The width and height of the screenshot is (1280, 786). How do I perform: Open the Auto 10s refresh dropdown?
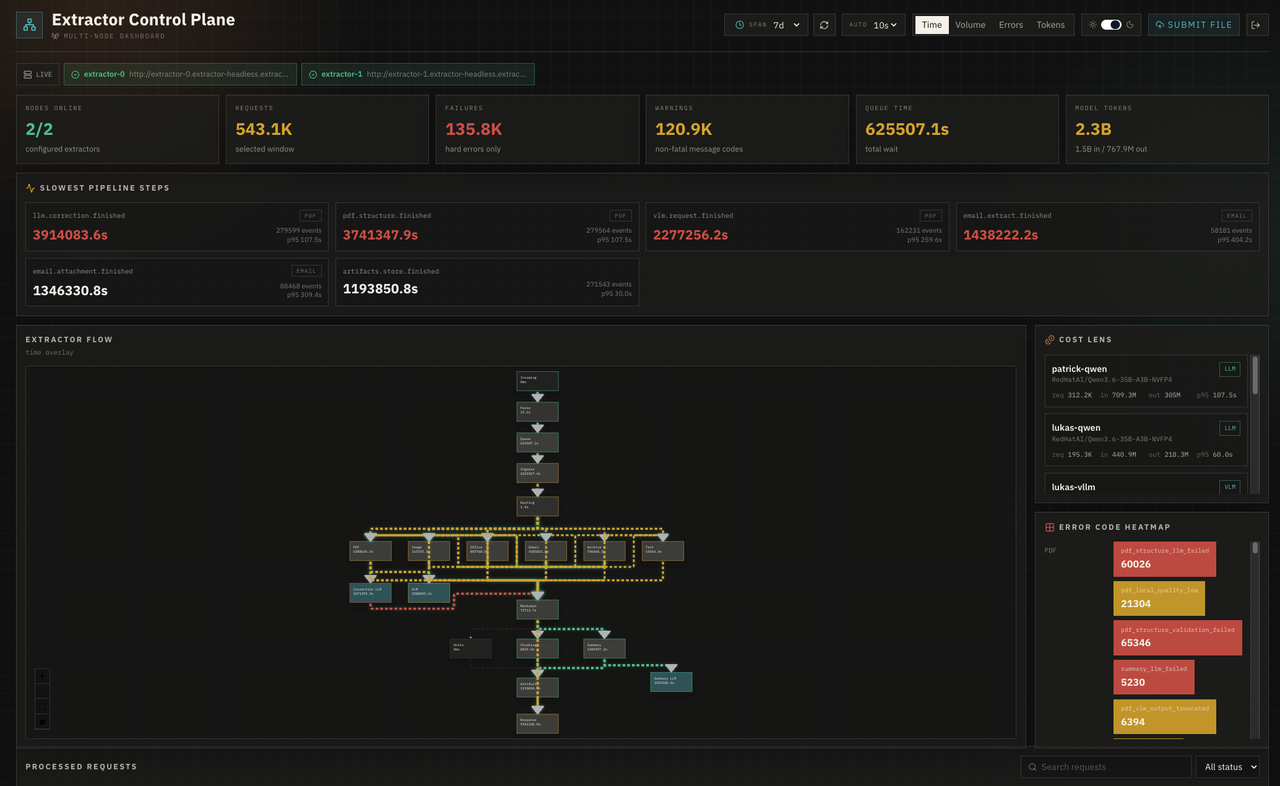[x=874, y=25]
